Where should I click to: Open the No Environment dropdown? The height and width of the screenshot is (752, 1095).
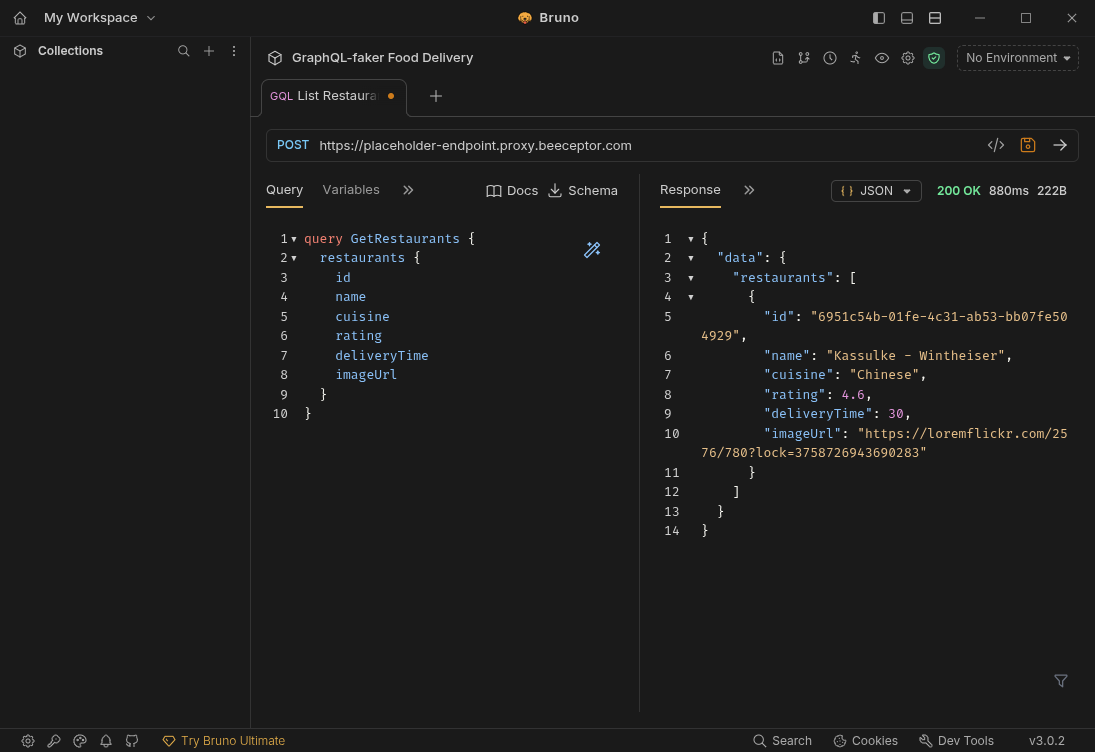coord(1017,58)
